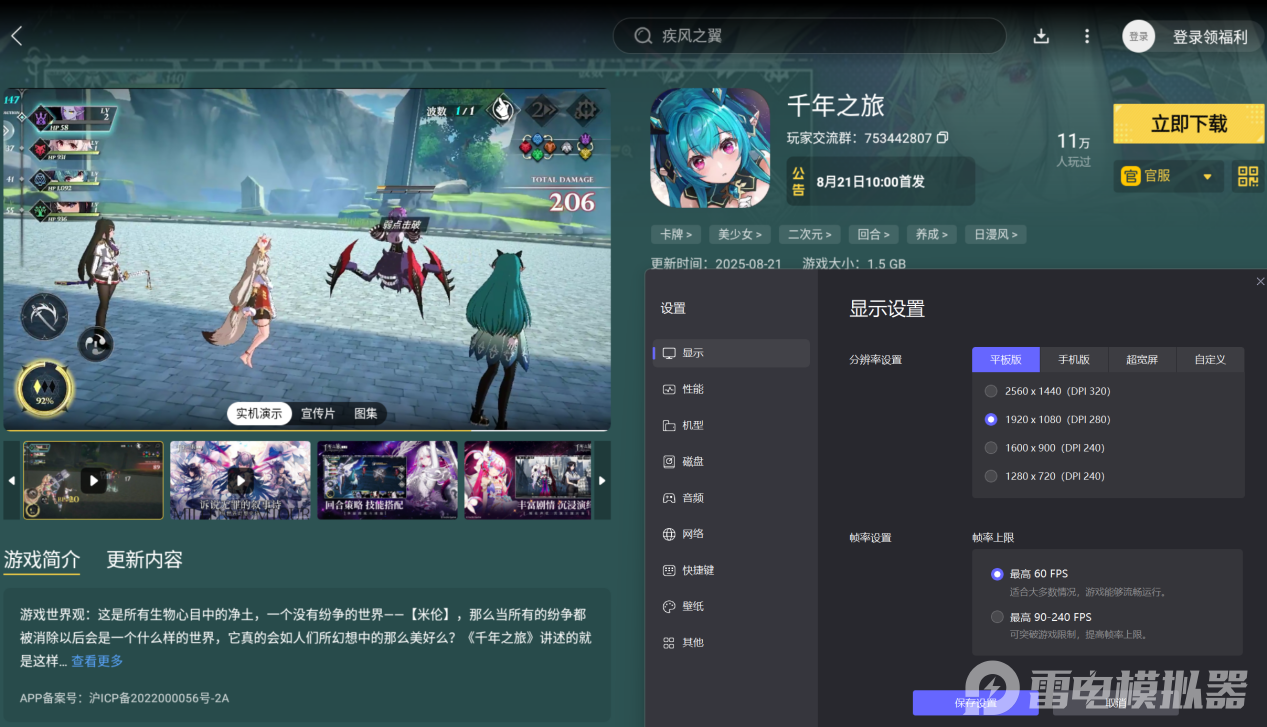The image size is (1267, 727).
Task: Click the 立即下载 download button
Action: coord(1188,124)
